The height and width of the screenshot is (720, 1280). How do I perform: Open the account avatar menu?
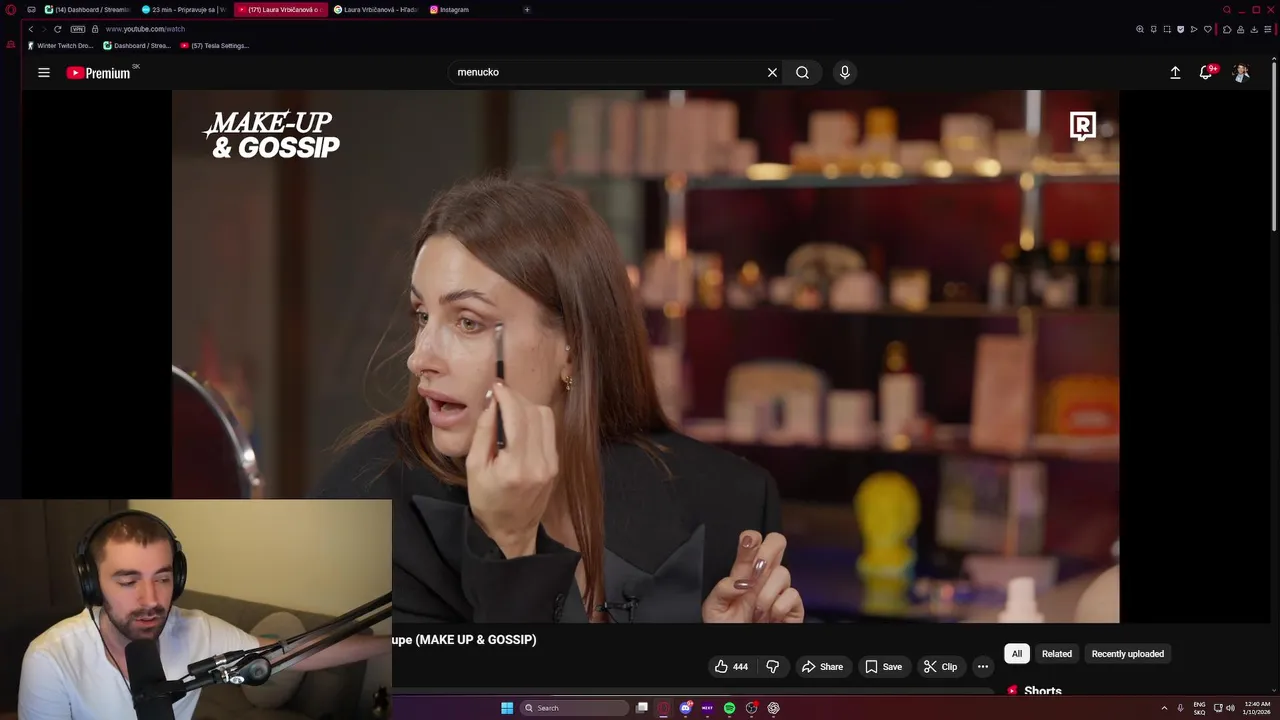pyautogui.click(x=1241, y=72)
